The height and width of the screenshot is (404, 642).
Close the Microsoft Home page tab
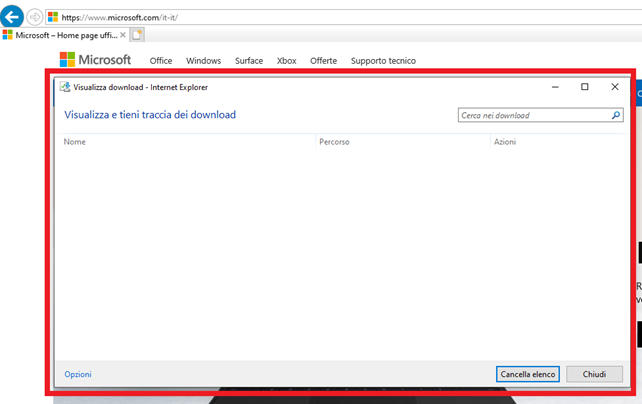(123, 35)
